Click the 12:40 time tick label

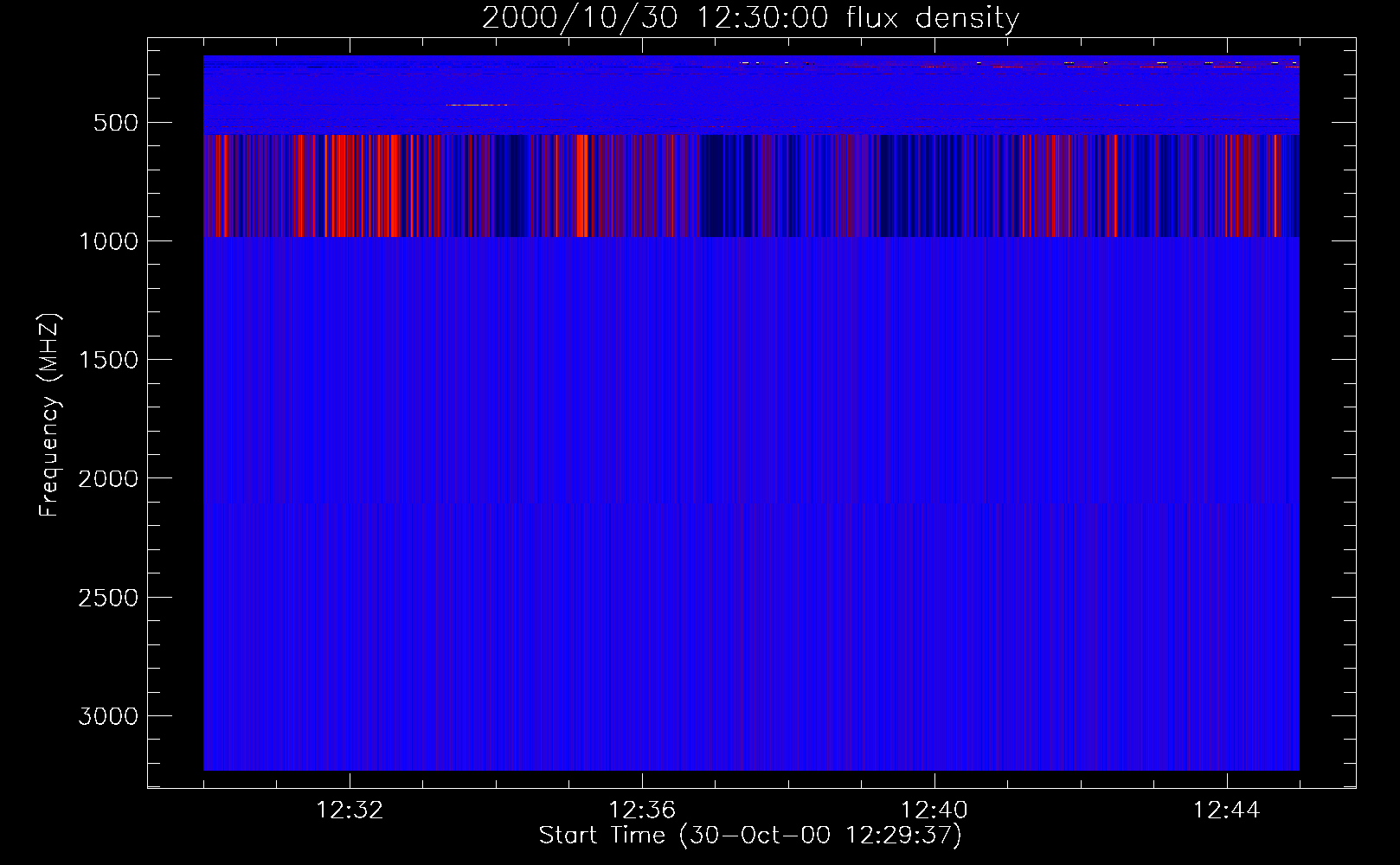[x=934, y=811]
